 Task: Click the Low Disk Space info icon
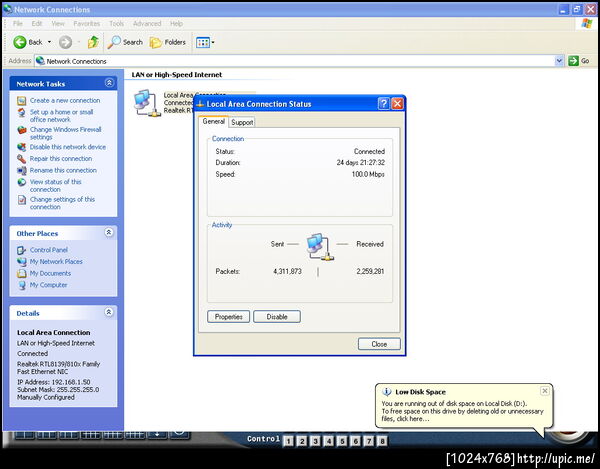click(x=387, y=392)
